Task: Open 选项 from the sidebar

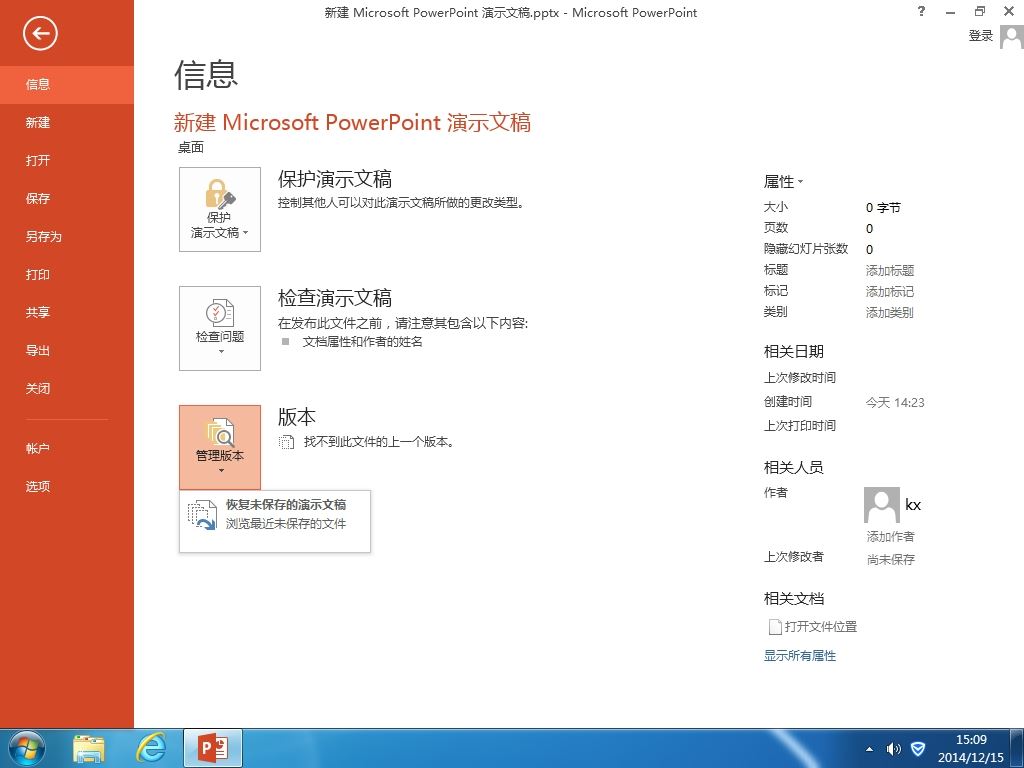Action: 67,487
